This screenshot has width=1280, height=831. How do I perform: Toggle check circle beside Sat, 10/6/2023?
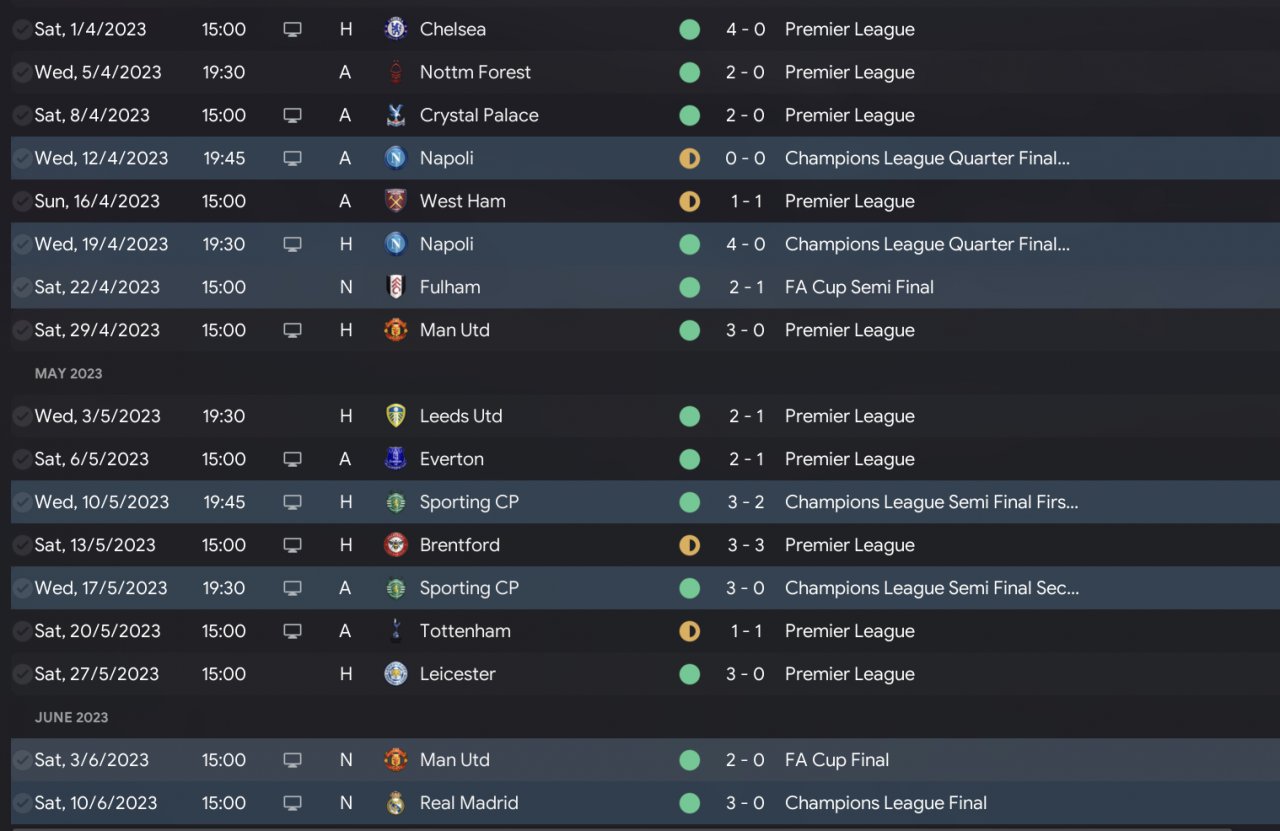tap(22, 803)
